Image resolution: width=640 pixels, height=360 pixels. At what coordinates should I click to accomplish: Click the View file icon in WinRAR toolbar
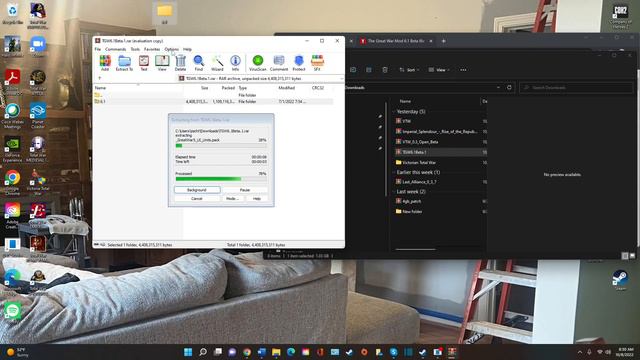tap(162, 63)
